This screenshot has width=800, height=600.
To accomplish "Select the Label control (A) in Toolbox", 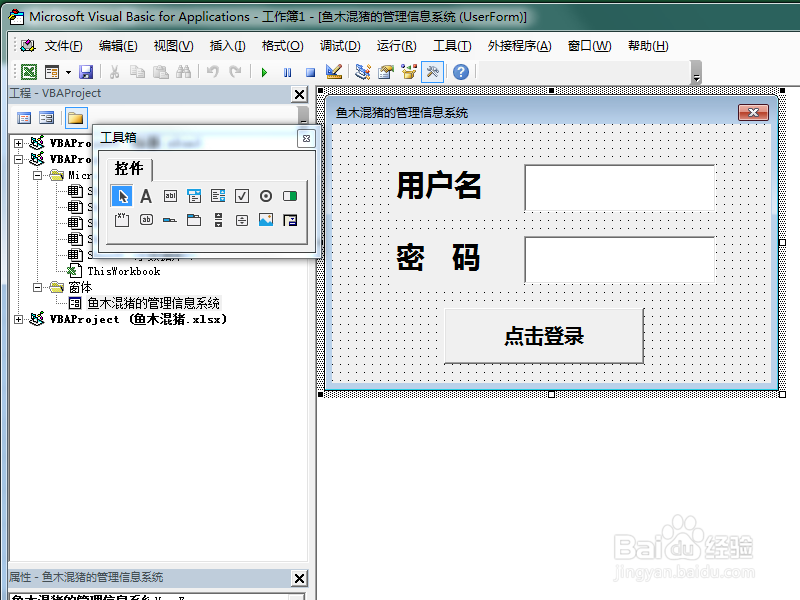I will (x=146, y=196).
